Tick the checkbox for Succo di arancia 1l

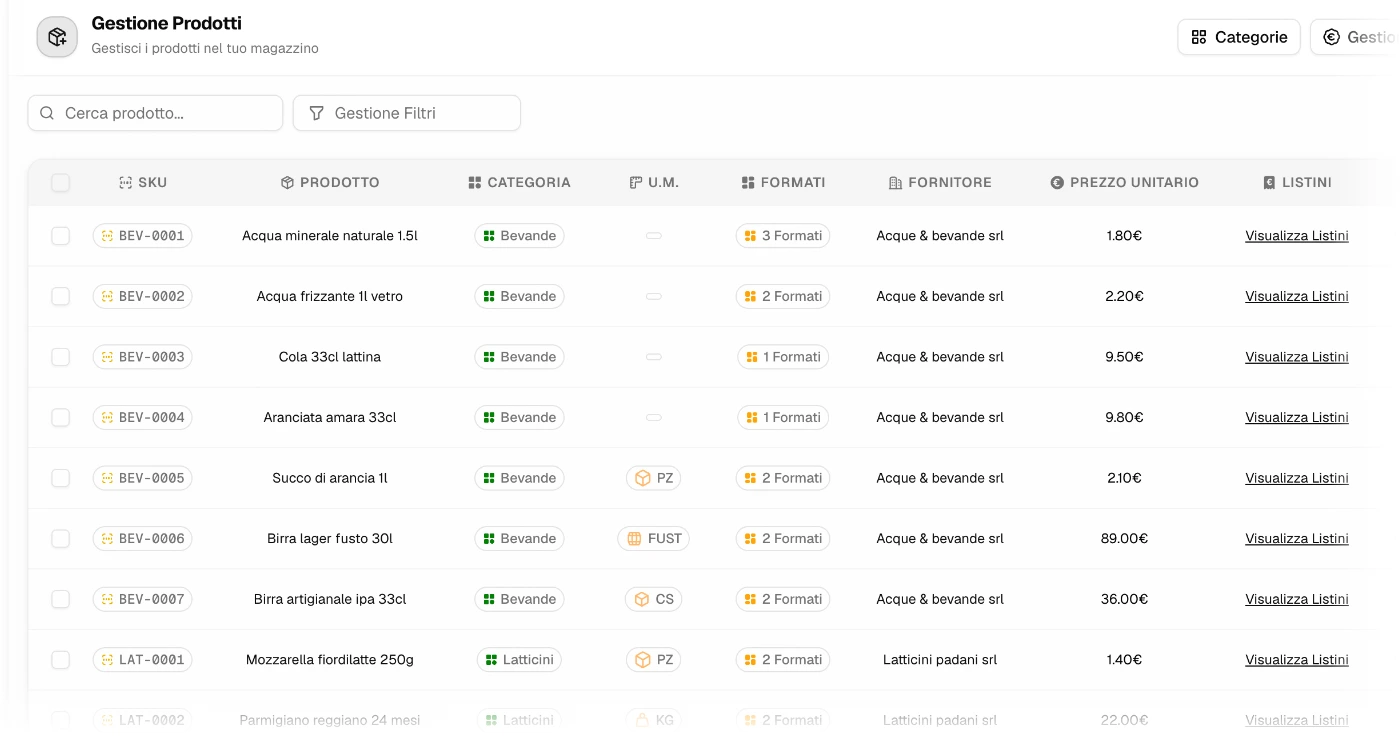coord(61,478)
